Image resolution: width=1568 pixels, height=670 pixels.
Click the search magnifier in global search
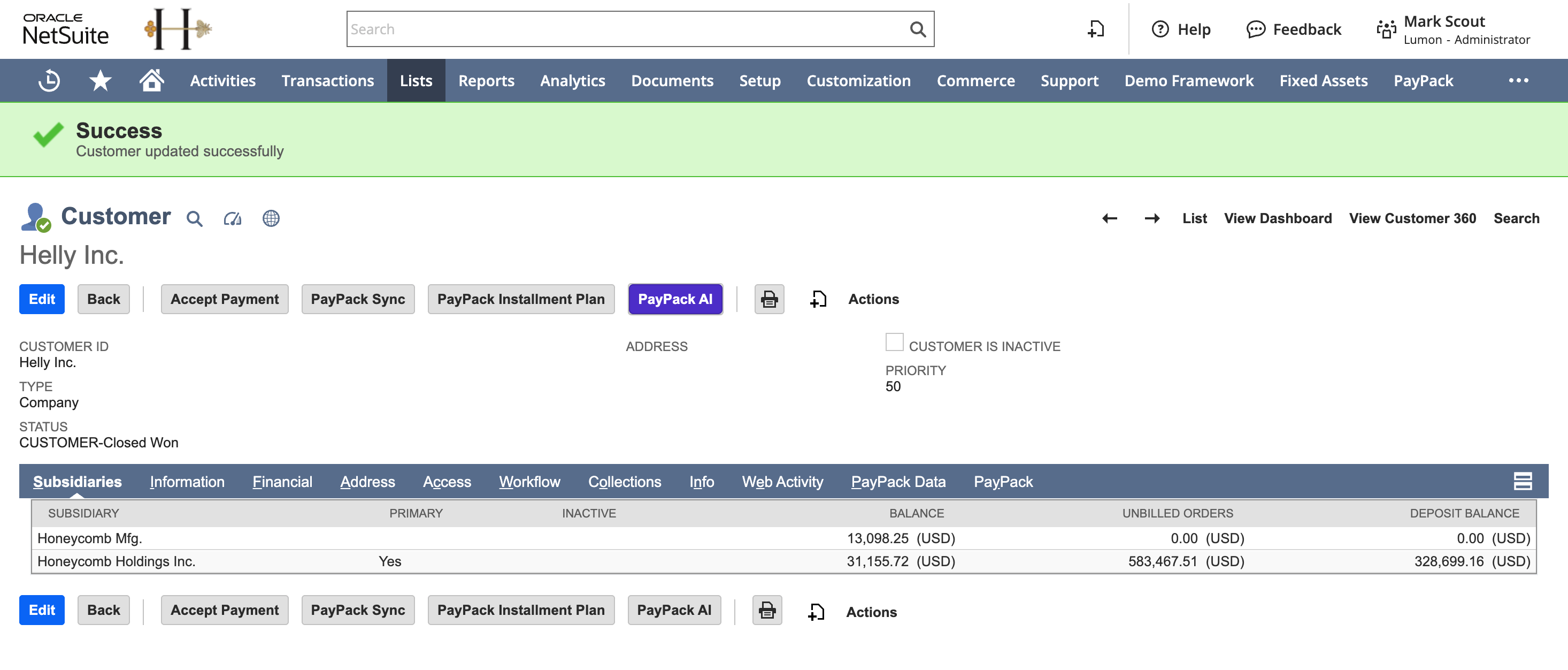(917, 28)
